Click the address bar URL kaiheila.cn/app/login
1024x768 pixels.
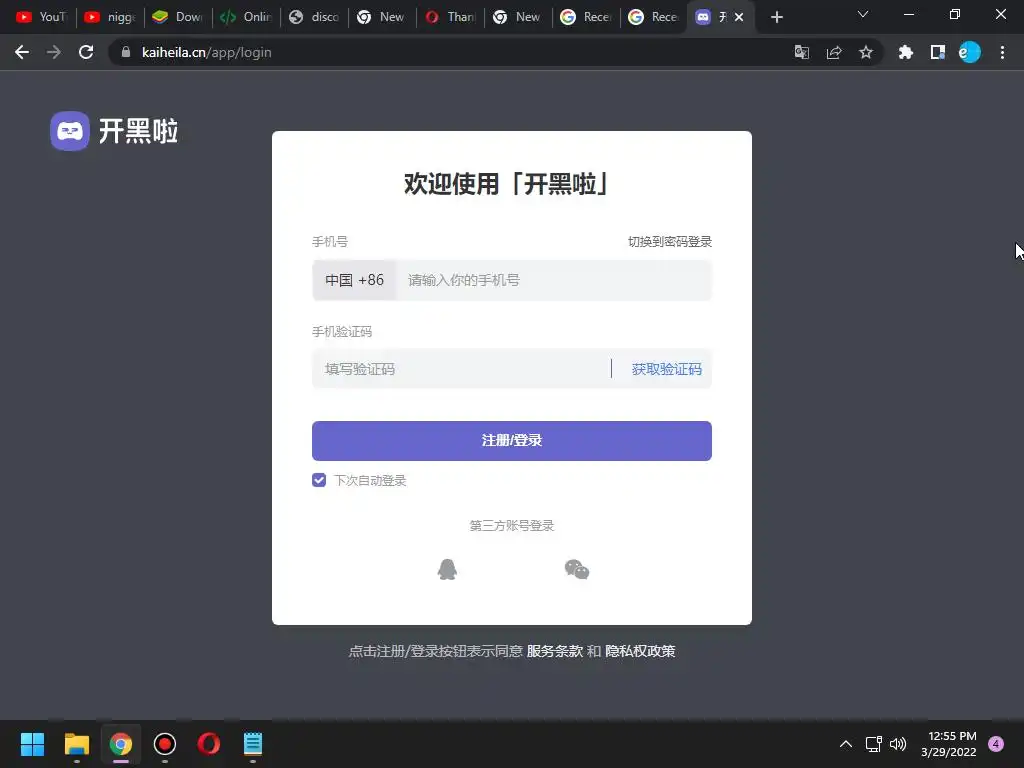[x=206, y=52]
